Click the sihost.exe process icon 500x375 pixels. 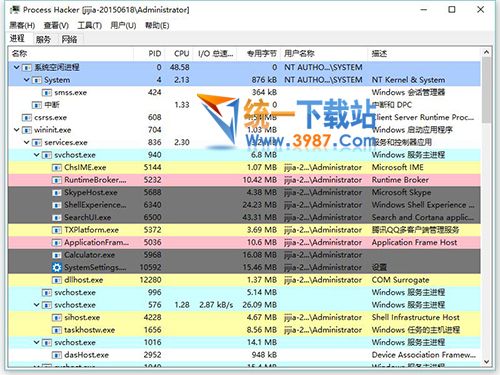pos(57,318)
